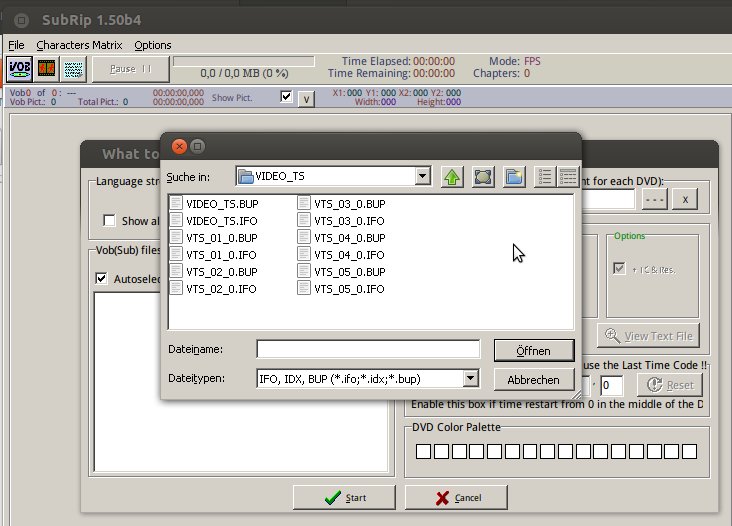Open the File menu

pyautogui.click(x=16, y=45)
